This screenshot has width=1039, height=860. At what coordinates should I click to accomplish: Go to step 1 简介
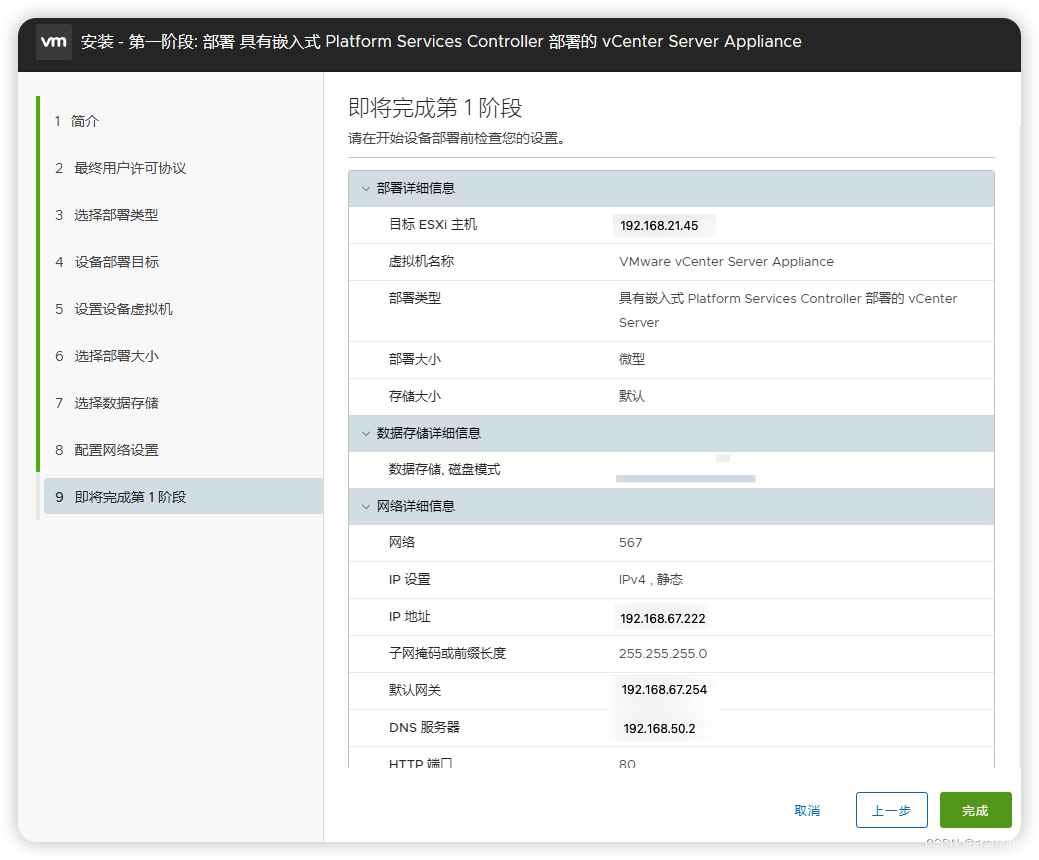[x=77, y=121]
